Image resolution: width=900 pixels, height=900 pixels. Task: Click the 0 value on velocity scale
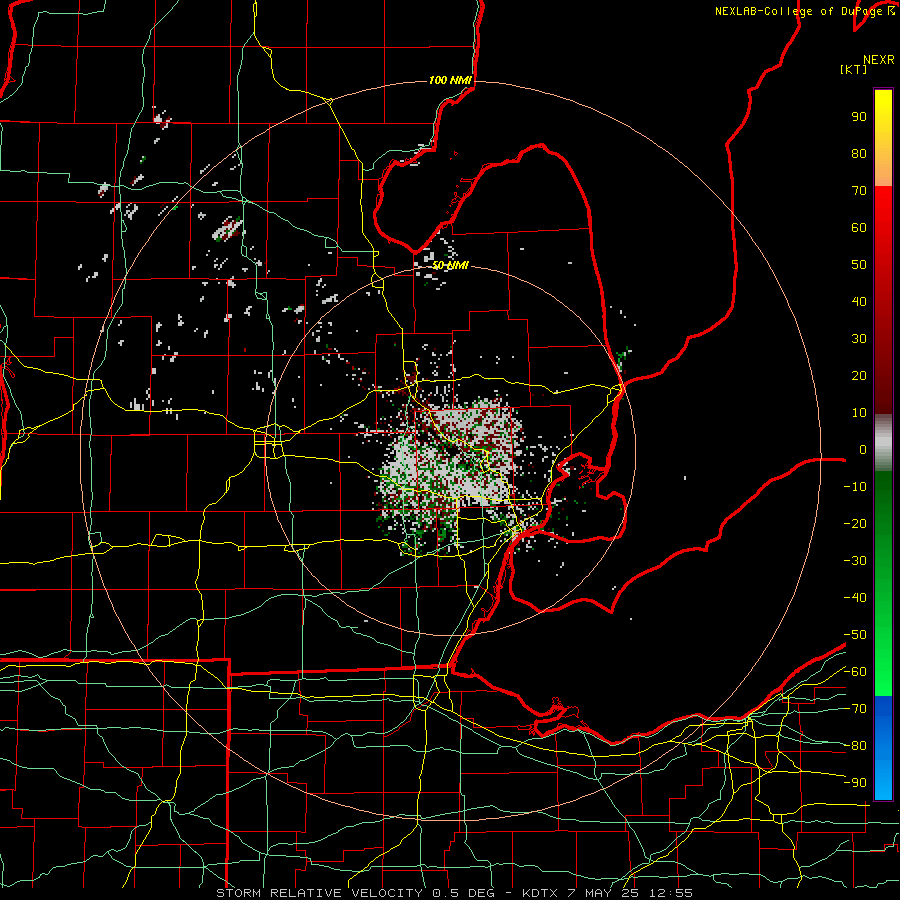[x=863, y=449]
